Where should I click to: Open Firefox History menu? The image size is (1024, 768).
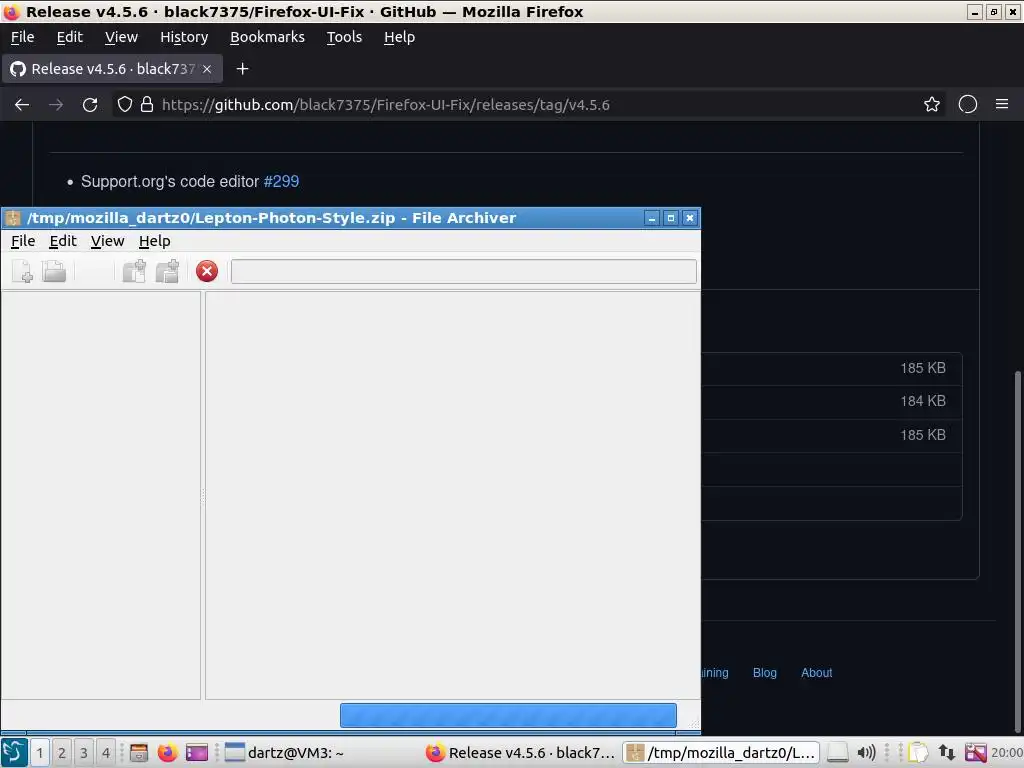[x=184, y=37]
